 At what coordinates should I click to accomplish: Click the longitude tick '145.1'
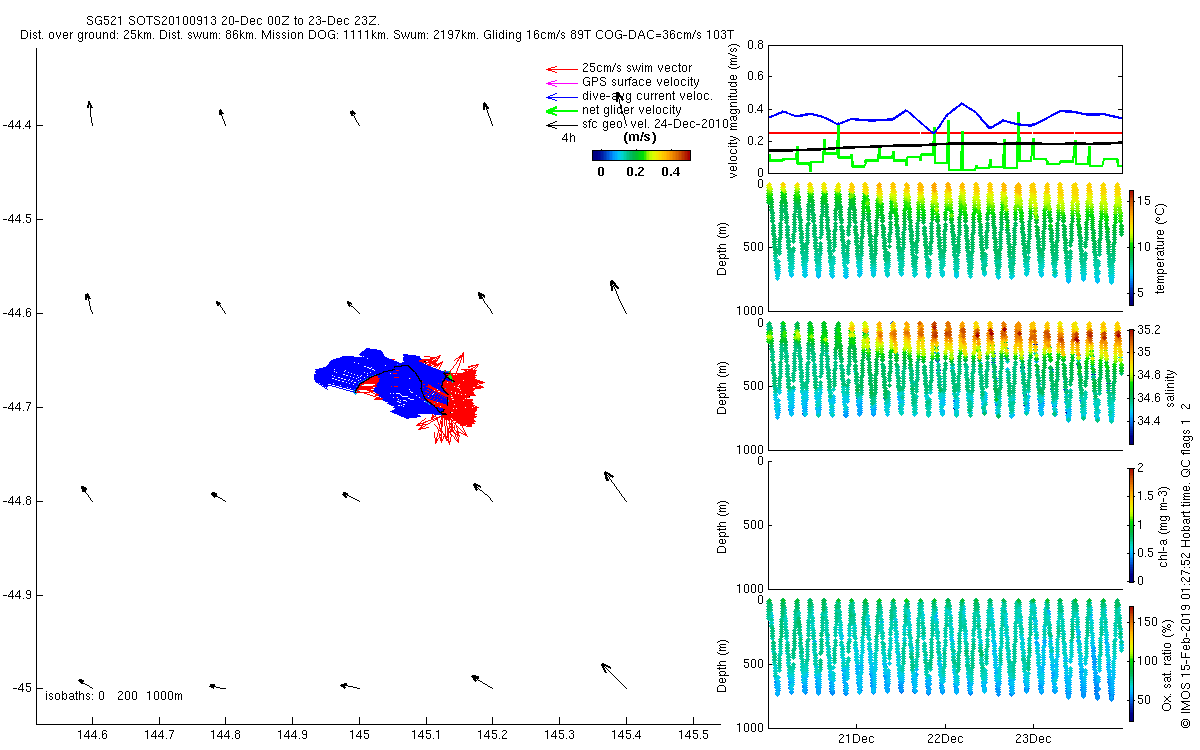coord(426,735)
